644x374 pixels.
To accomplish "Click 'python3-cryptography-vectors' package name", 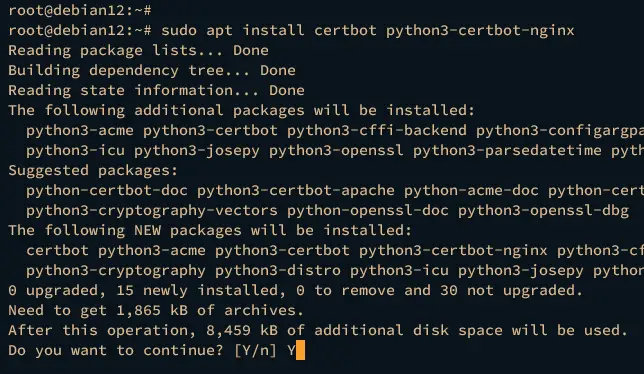I will [x=152, y=211].
